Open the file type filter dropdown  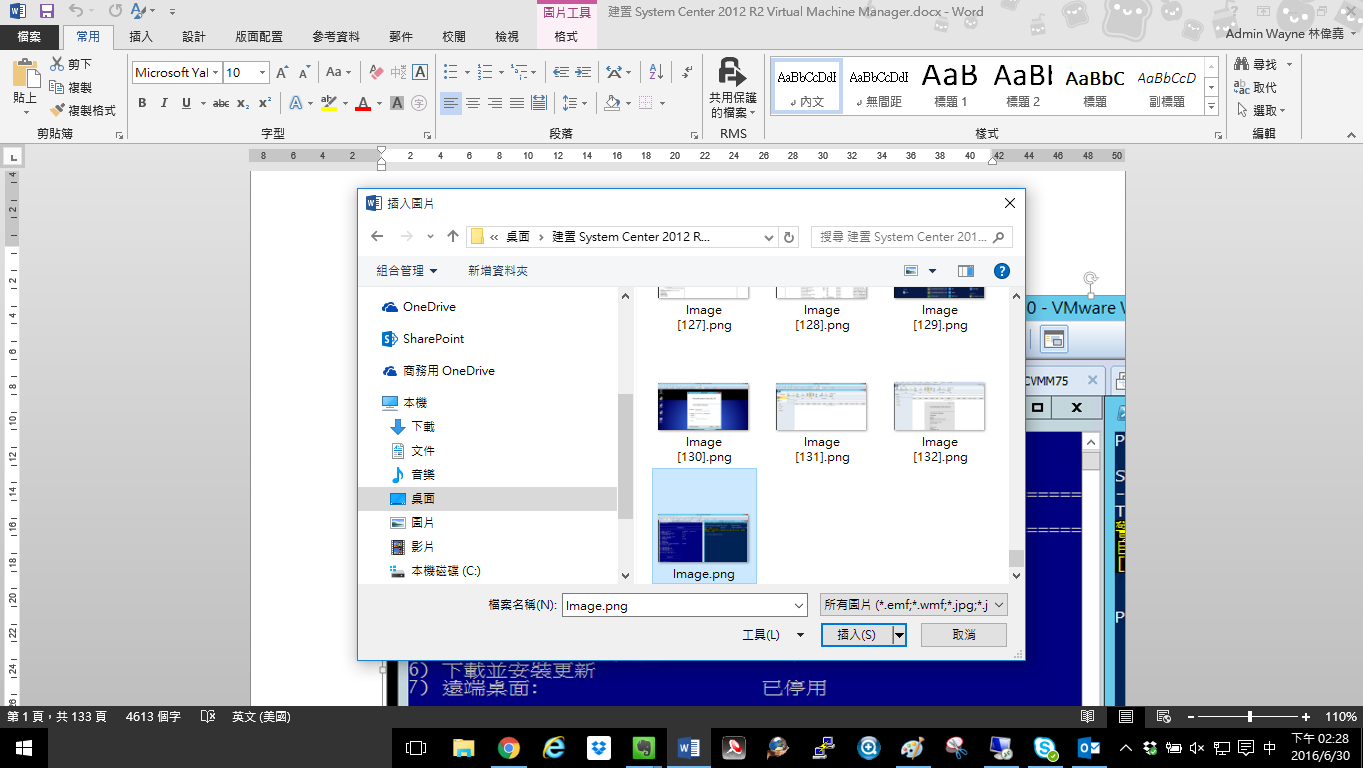tap(999, 605)
